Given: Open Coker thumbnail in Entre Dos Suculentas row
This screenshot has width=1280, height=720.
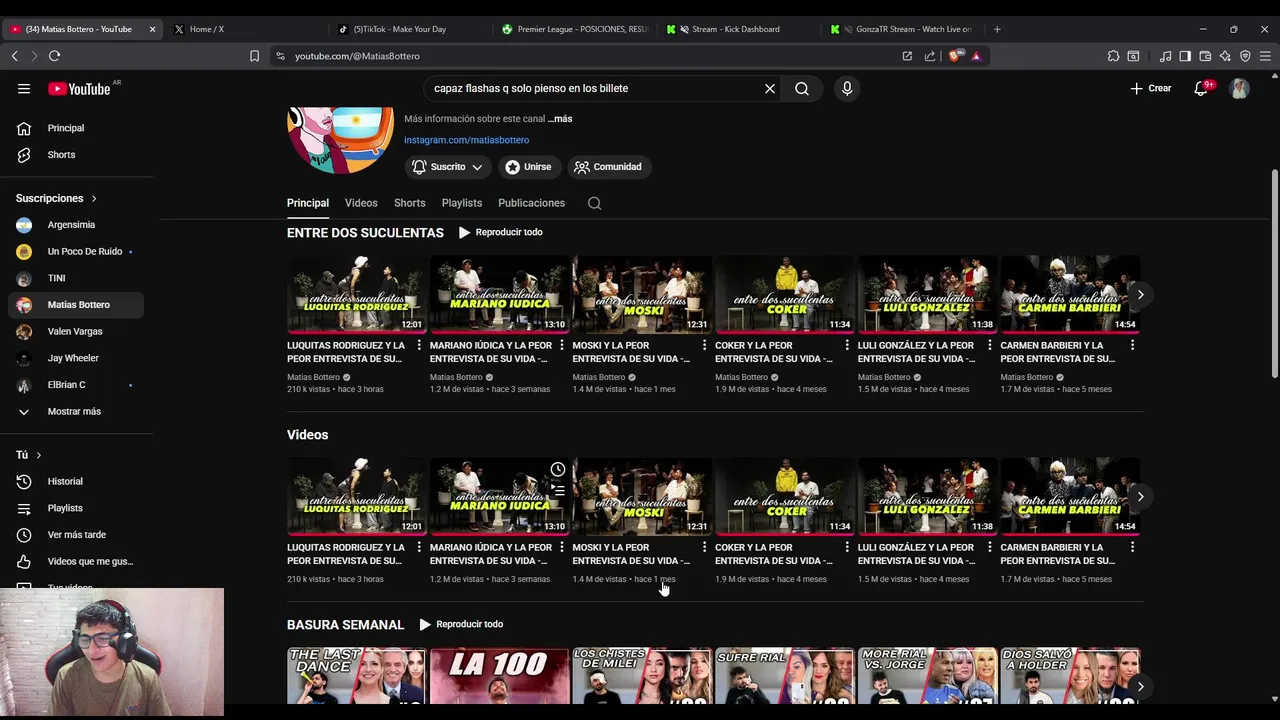Looking at the screenshot, I should (785, 294).
